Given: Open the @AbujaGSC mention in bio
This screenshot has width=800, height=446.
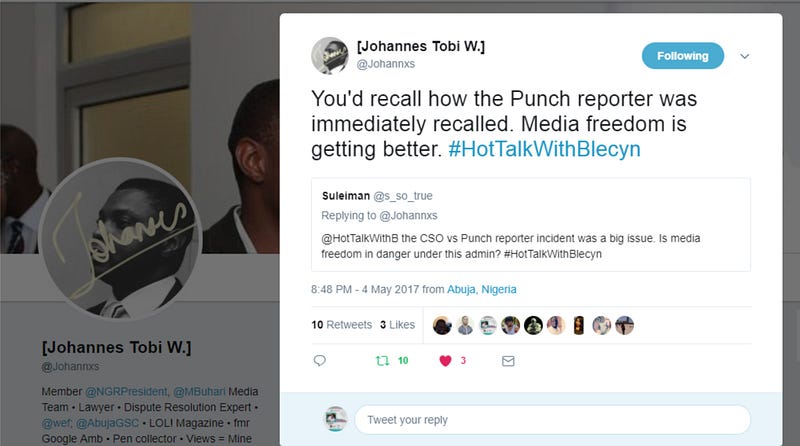Looking at the screenshot, I should 108,423.
